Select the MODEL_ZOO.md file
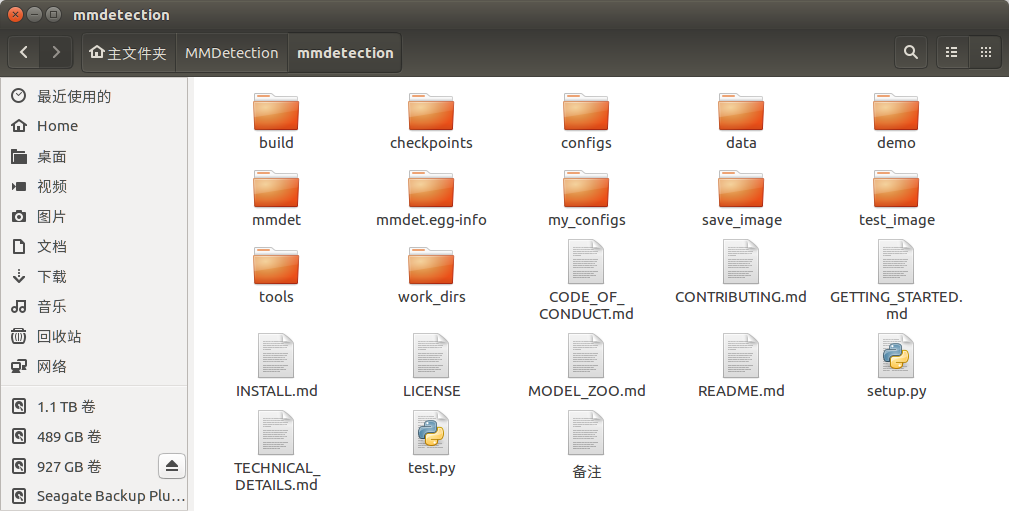Screen dimensions: 1009x511 click(586, 366)
